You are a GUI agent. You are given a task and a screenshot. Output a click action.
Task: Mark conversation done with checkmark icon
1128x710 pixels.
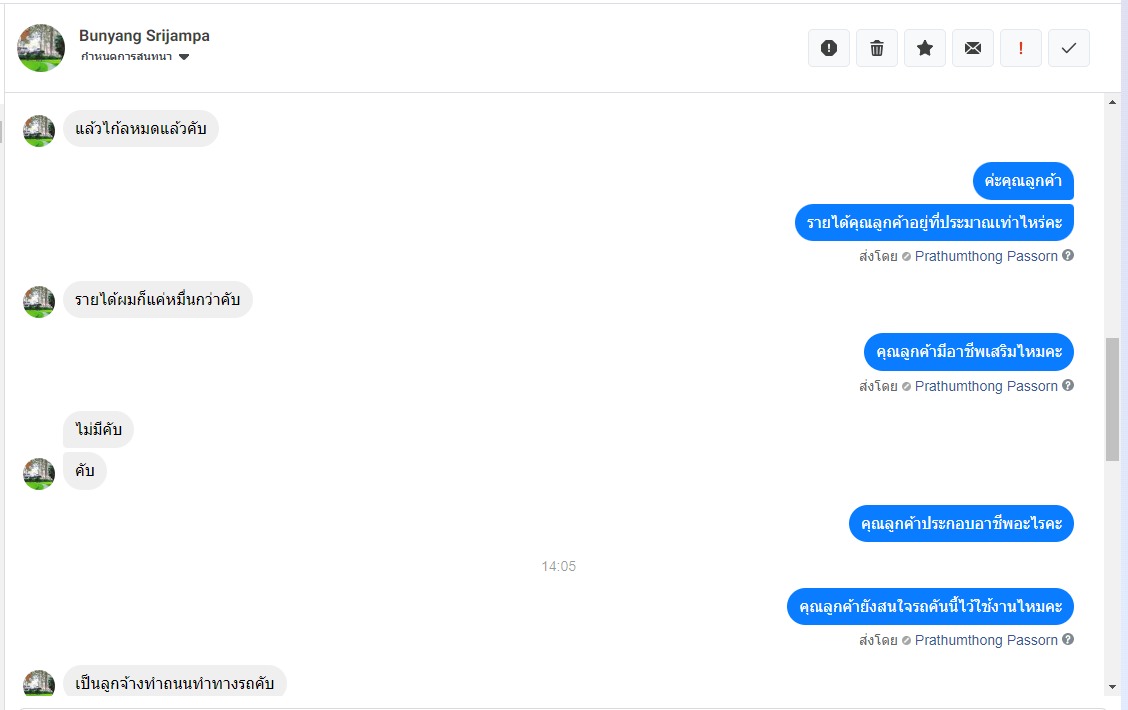click(1069, 48)
